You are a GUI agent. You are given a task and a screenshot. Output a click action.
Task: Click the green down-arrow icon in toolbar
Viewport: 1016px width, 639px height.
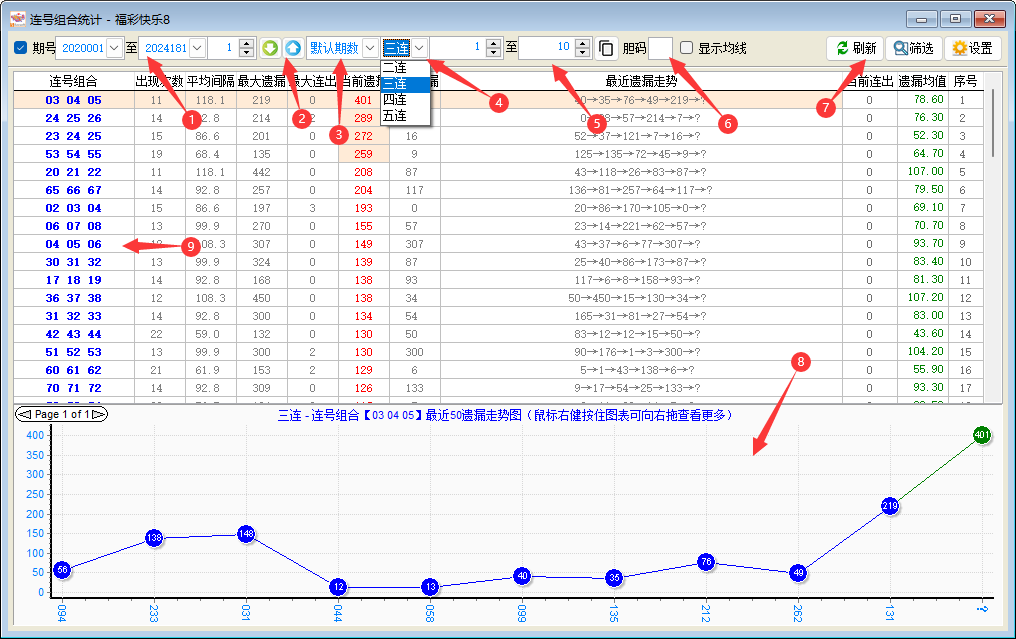tap(270, 48)
